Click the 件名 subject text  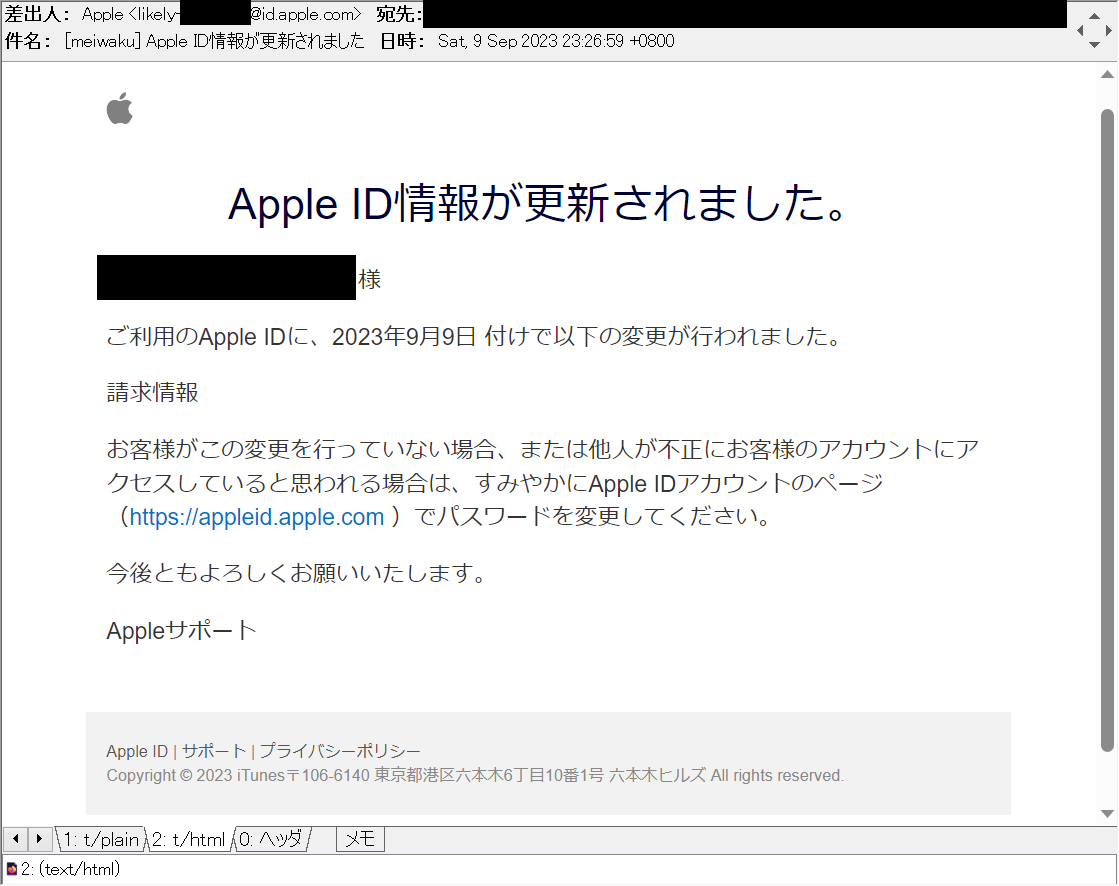coord(214,41)
